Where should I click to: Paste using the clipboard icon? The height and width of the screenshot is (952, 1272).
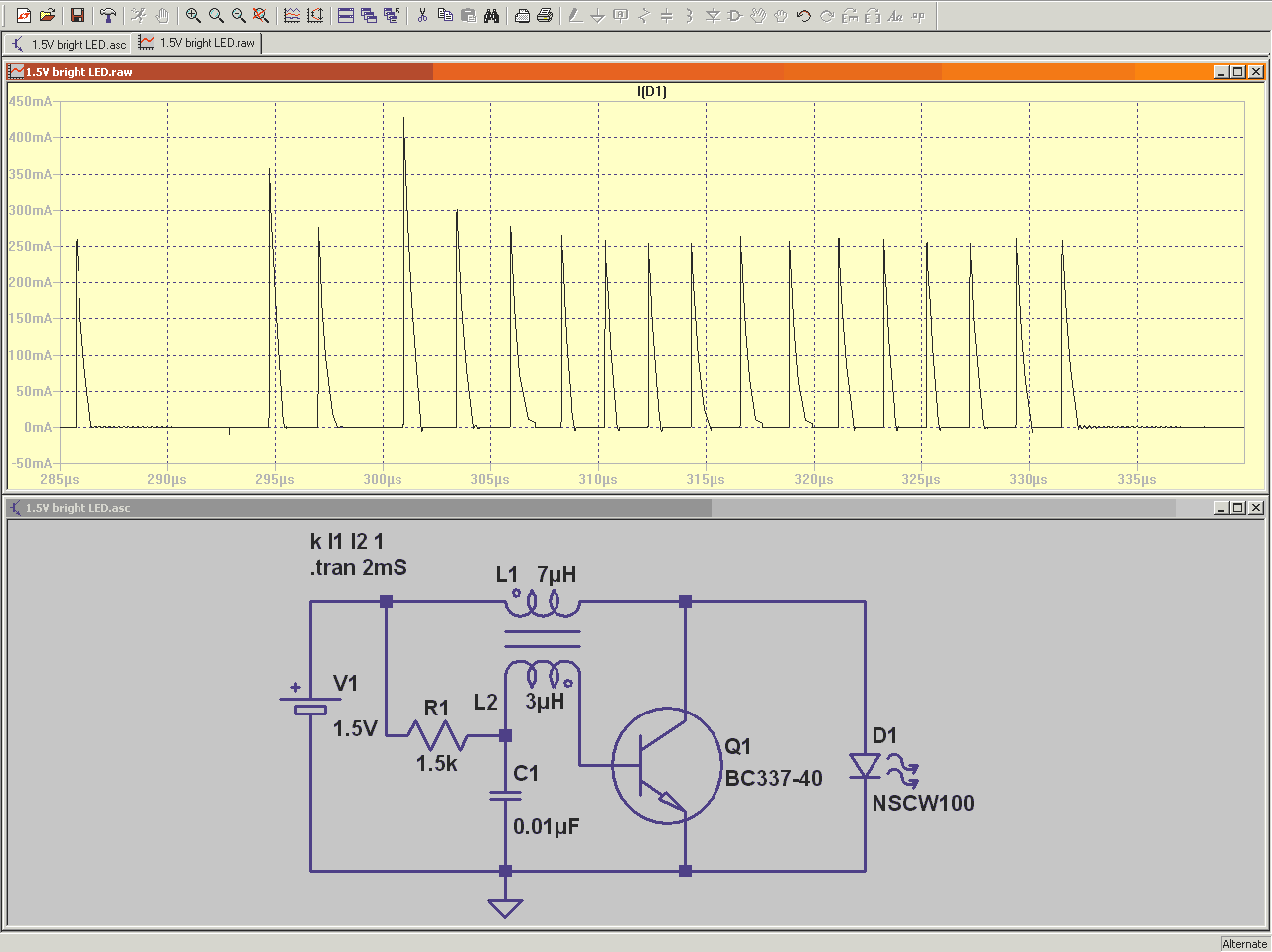coord(468,16)
